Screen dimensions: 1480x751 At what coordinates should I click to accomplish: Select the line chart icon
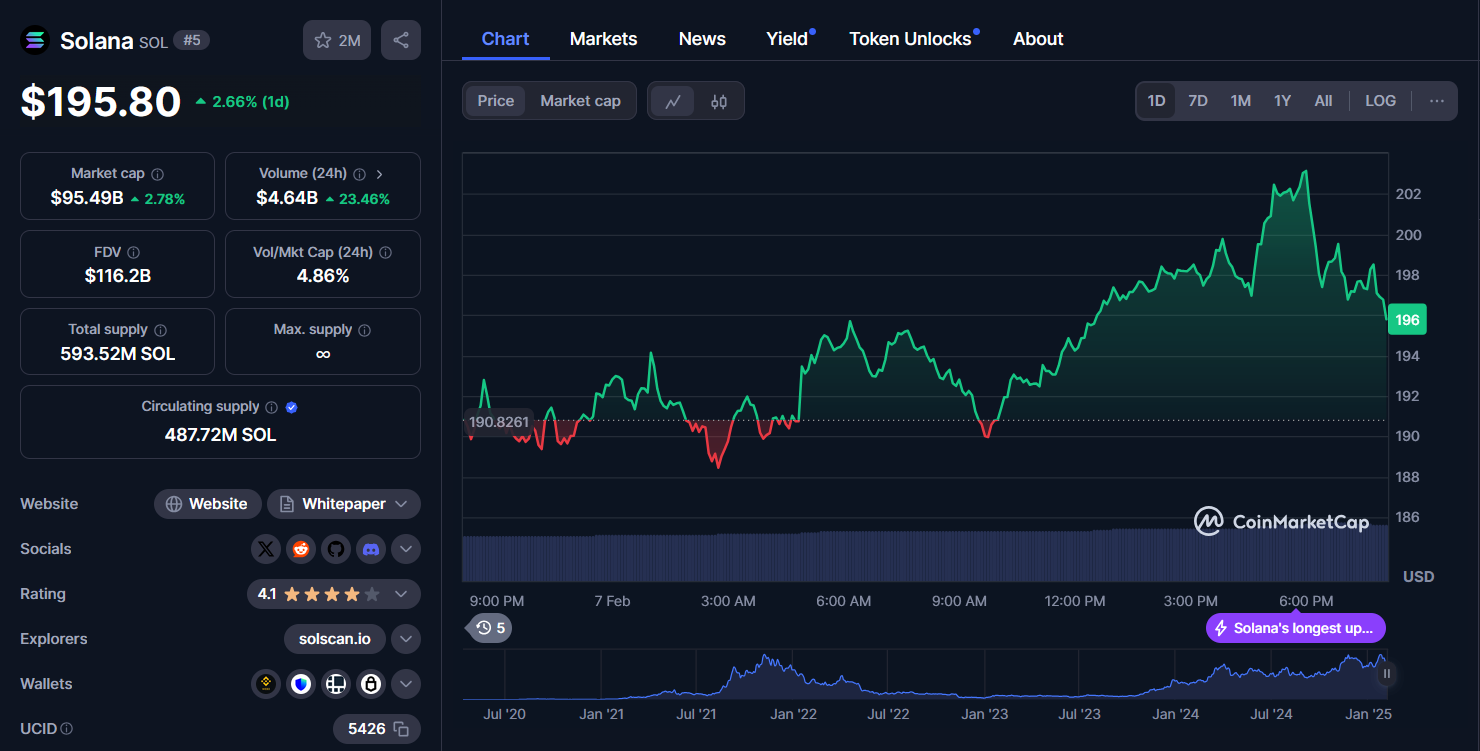(x=673, y=101)
